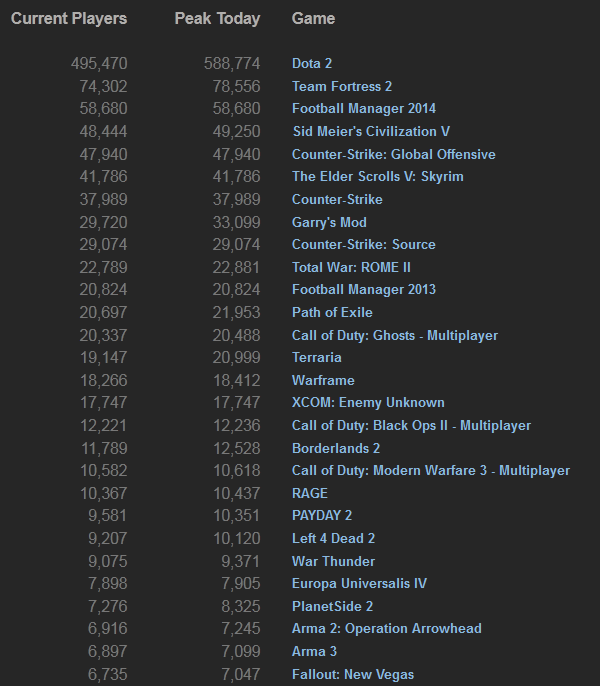Open Garry's Mod game link
The width and height of the screenshot is (600, 686).
pyautogui.click(x=329, y=222)
